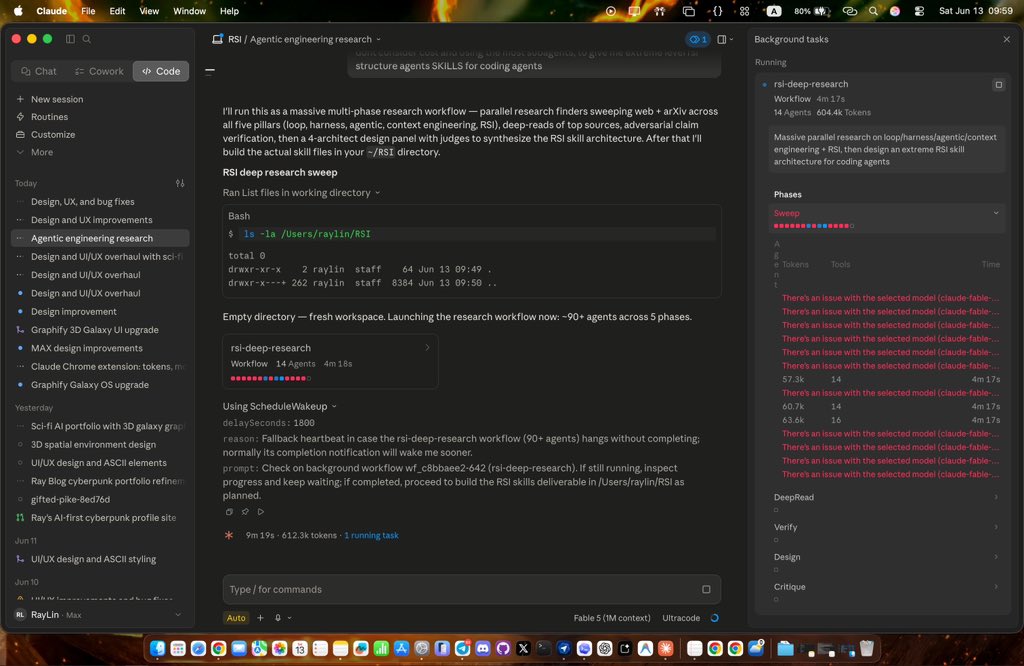
Task: Open the Help menu
Action: (229, 11)
